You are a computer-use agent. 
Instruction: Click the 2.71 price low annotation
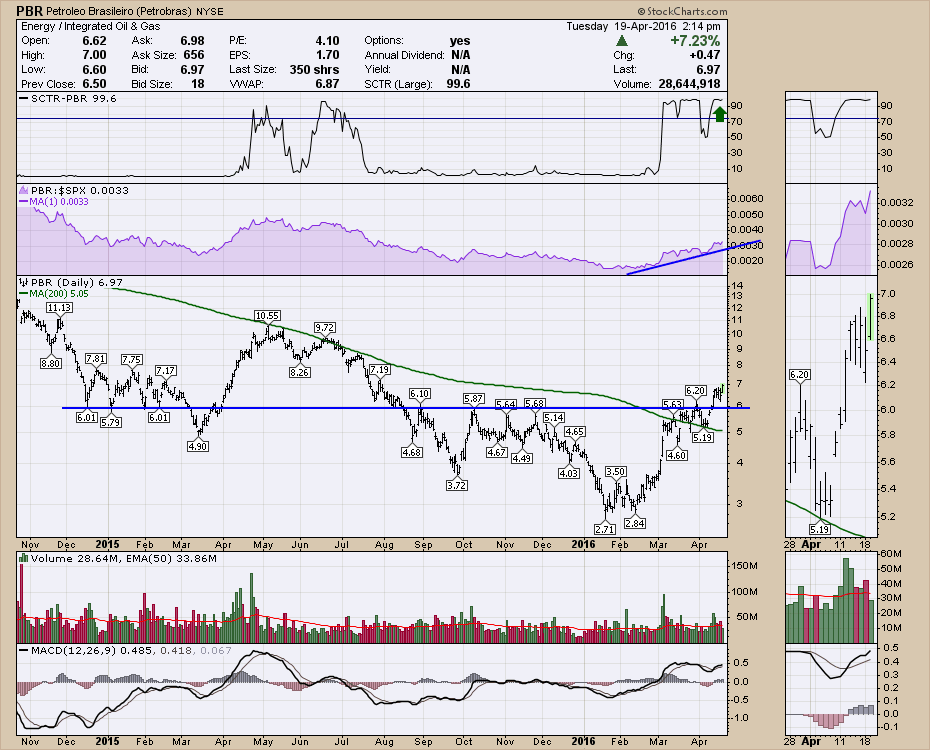604,528
